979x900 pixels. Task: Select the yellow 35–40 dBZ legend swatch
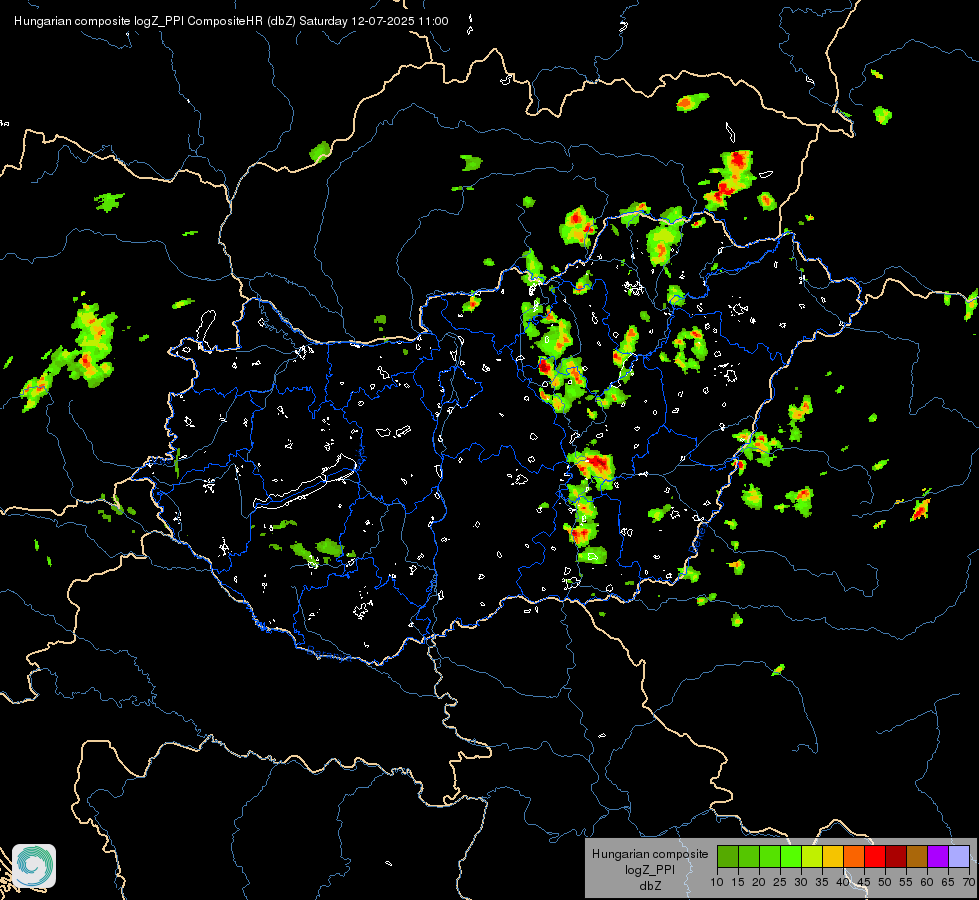coord(833,857)
